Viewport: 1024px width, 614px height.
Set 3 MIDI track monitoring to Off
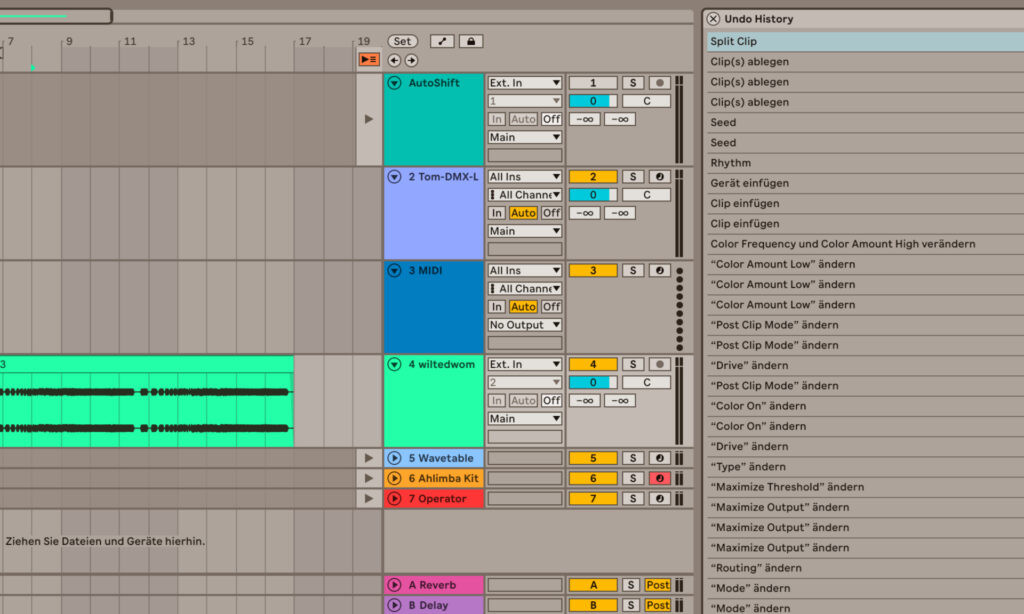coord(552,307)
